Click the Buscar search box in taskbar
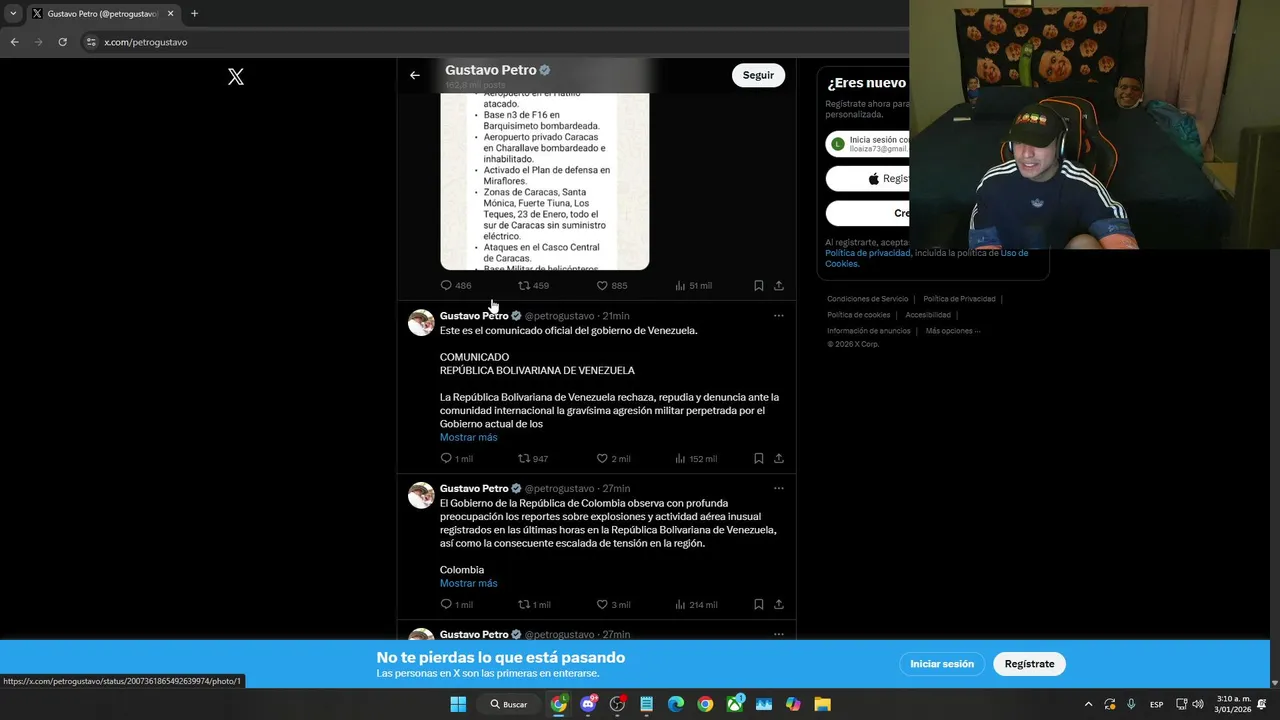 [508, 704]
